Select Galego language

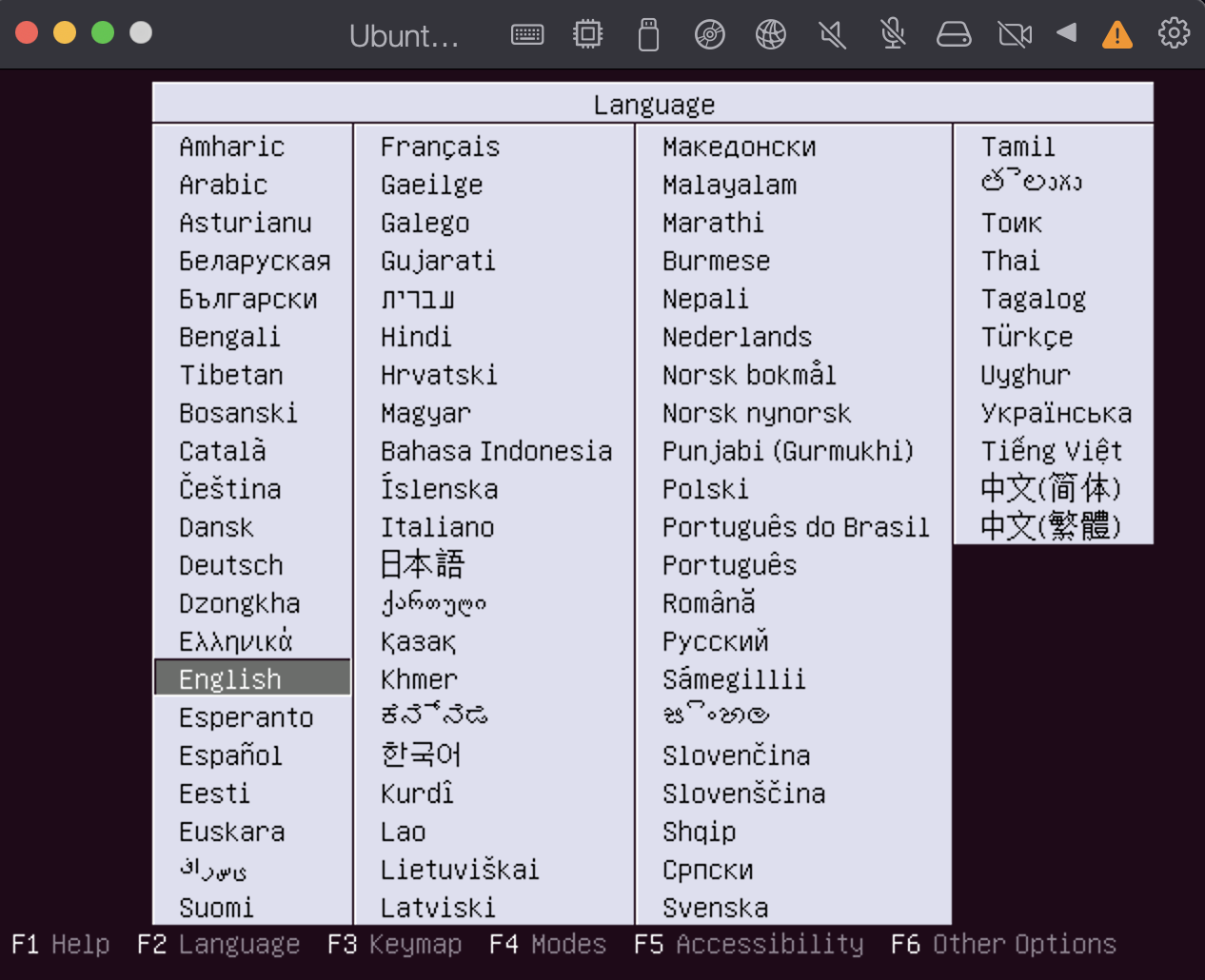(425, 223)
